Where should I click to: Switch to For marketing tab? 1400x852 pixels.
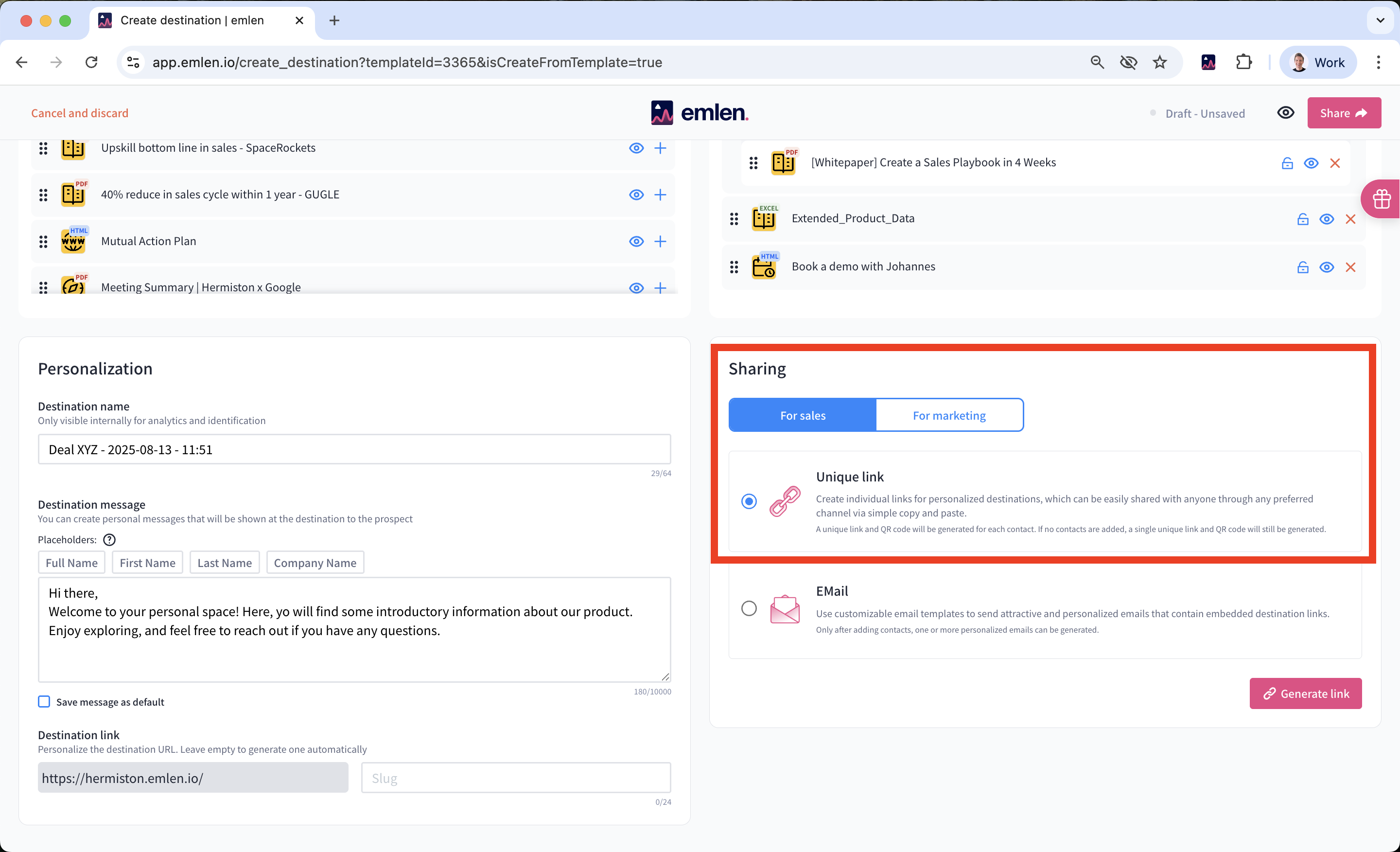click(949, 415)
